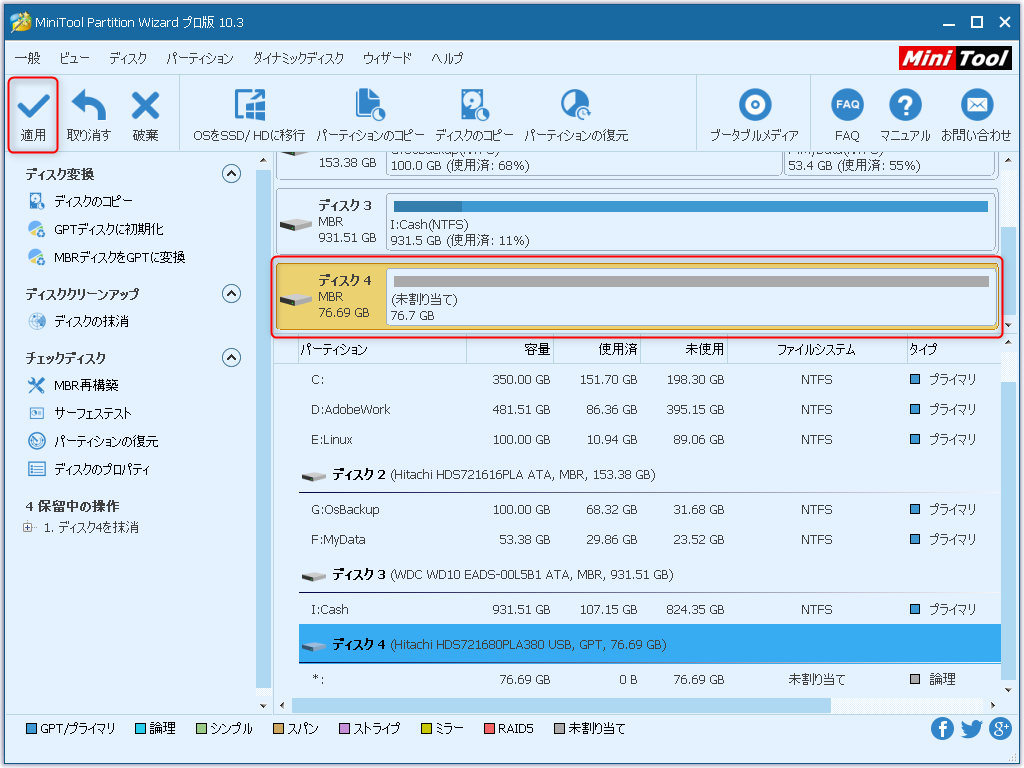Expand pending operation ディスク4を抹消
Viewport: 1024px width, 768px height.
(28, 527)
